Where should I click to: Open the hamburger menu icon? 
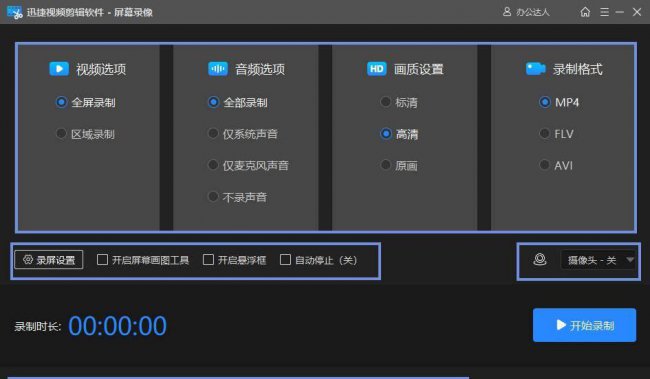pyautogui.click(x=604, y=12)
